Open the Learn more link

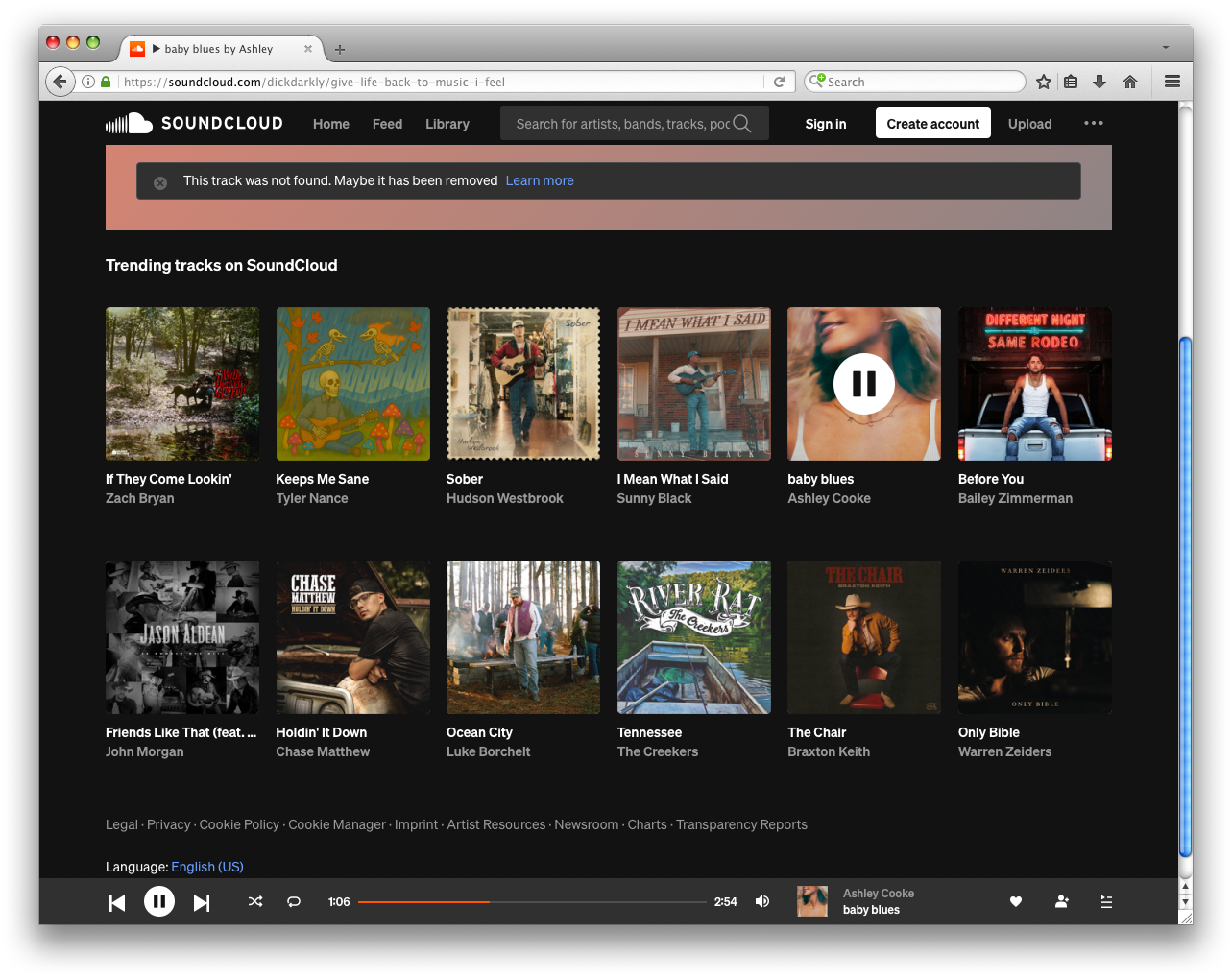point(540,180)
